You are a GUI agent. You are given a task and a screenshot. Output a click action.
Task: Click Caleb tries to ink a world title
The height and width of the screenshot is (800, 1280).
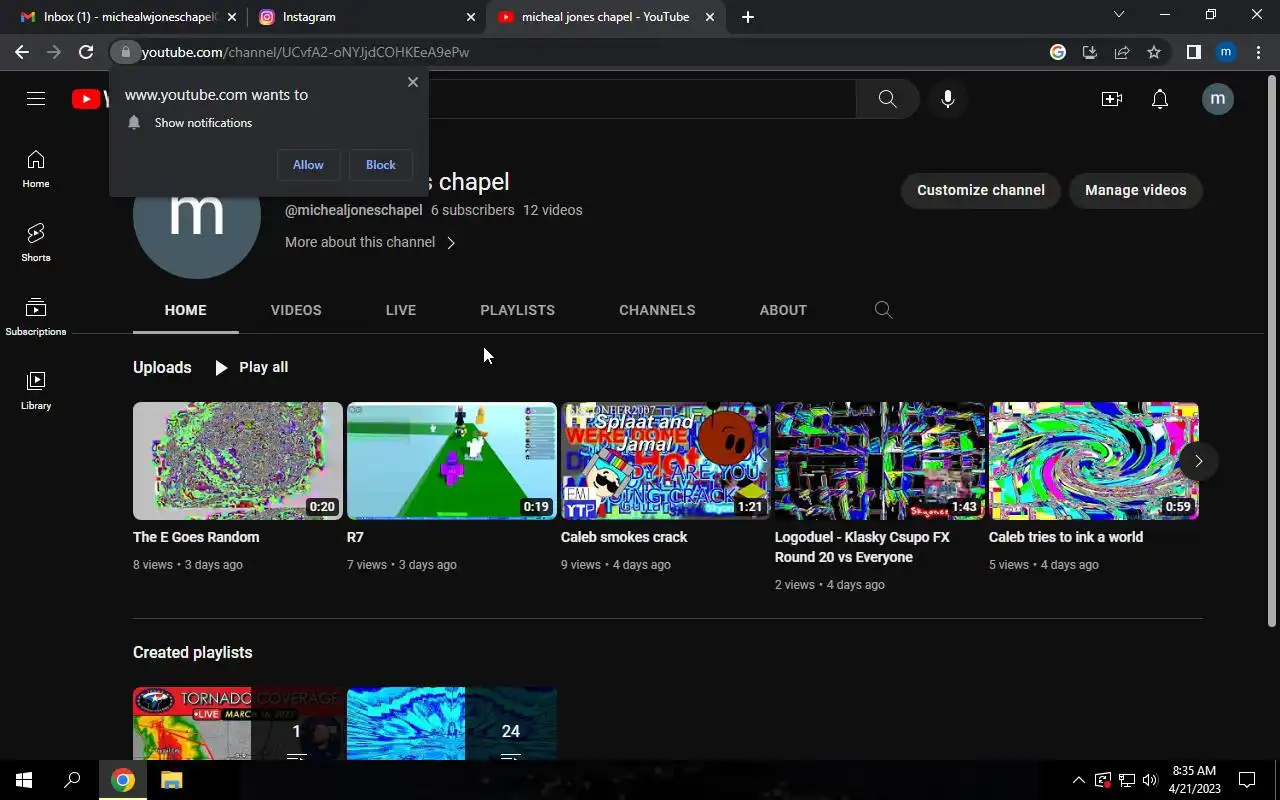pyautogui.click(x=1066, y=537)
